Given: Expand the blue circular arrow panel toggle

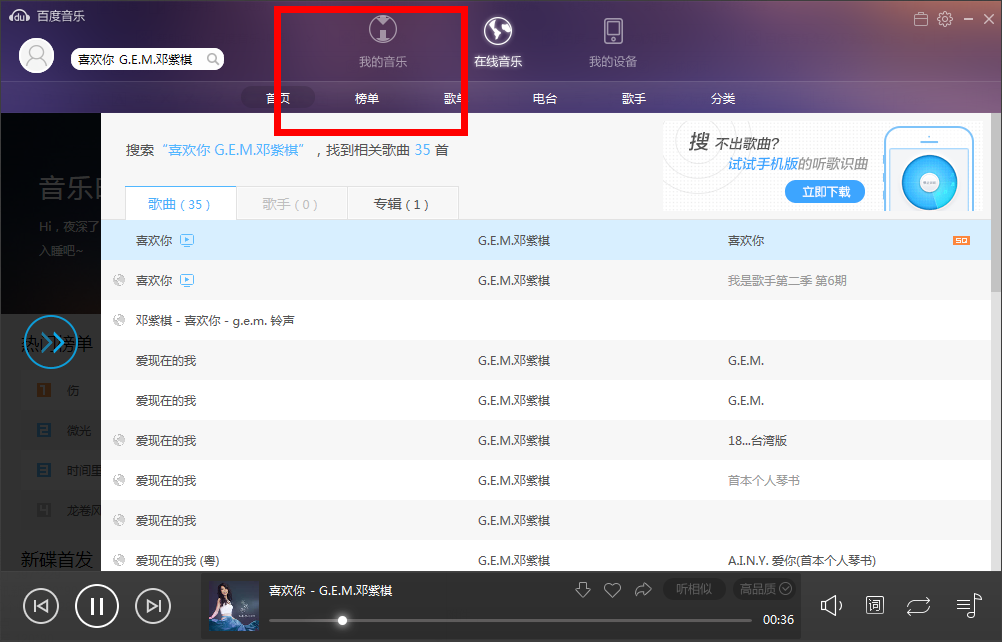Looking at the screenshot, I should tap(51, 342).
